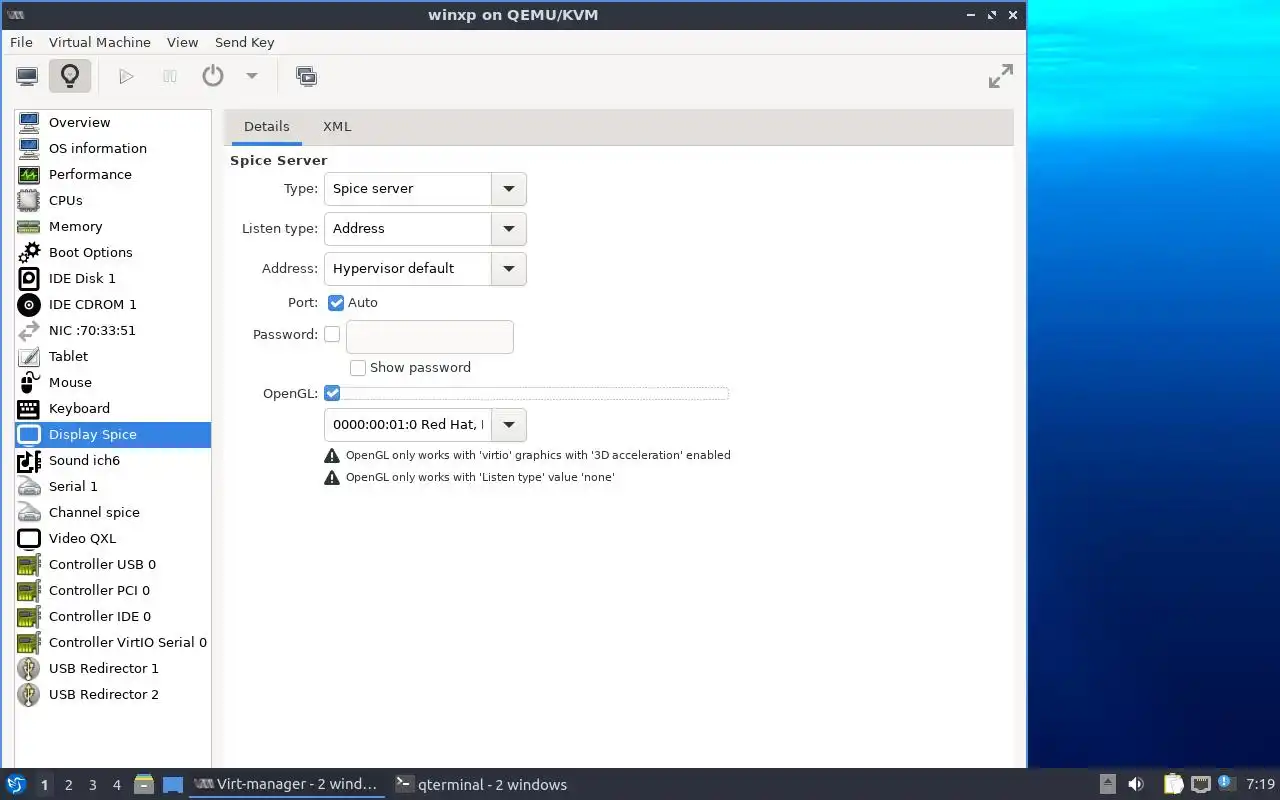
Task: Switch to workspace 3 in pager
Action: point(92,785)
